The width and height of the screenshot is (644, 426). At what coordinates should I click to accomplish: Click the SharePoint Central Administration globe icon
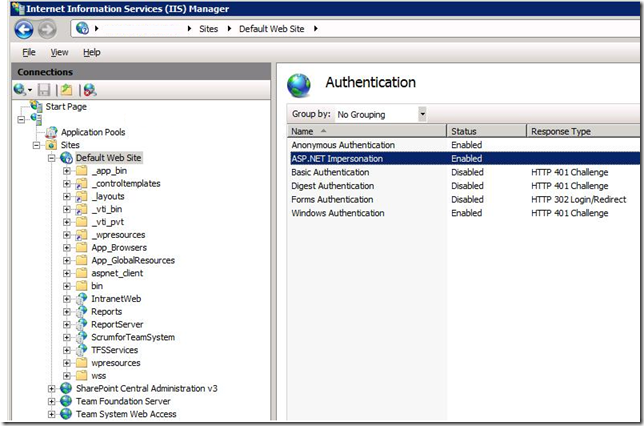point(66,388)
